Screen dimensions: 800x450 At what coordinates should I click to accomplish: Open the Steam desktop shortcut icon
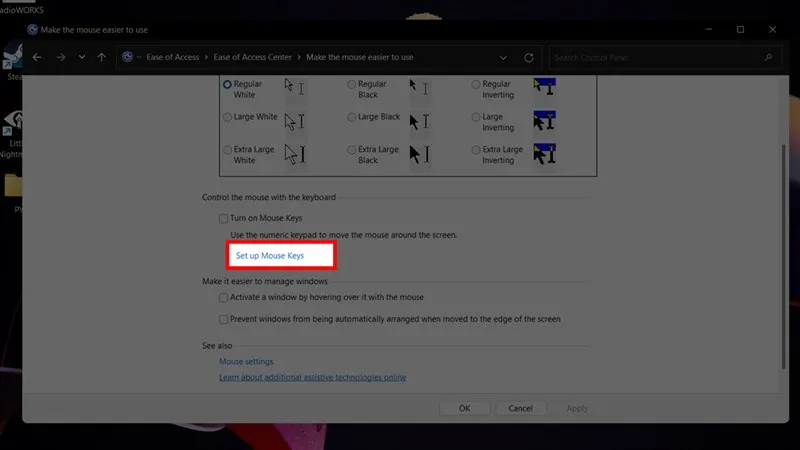click(x=14, y=55)
